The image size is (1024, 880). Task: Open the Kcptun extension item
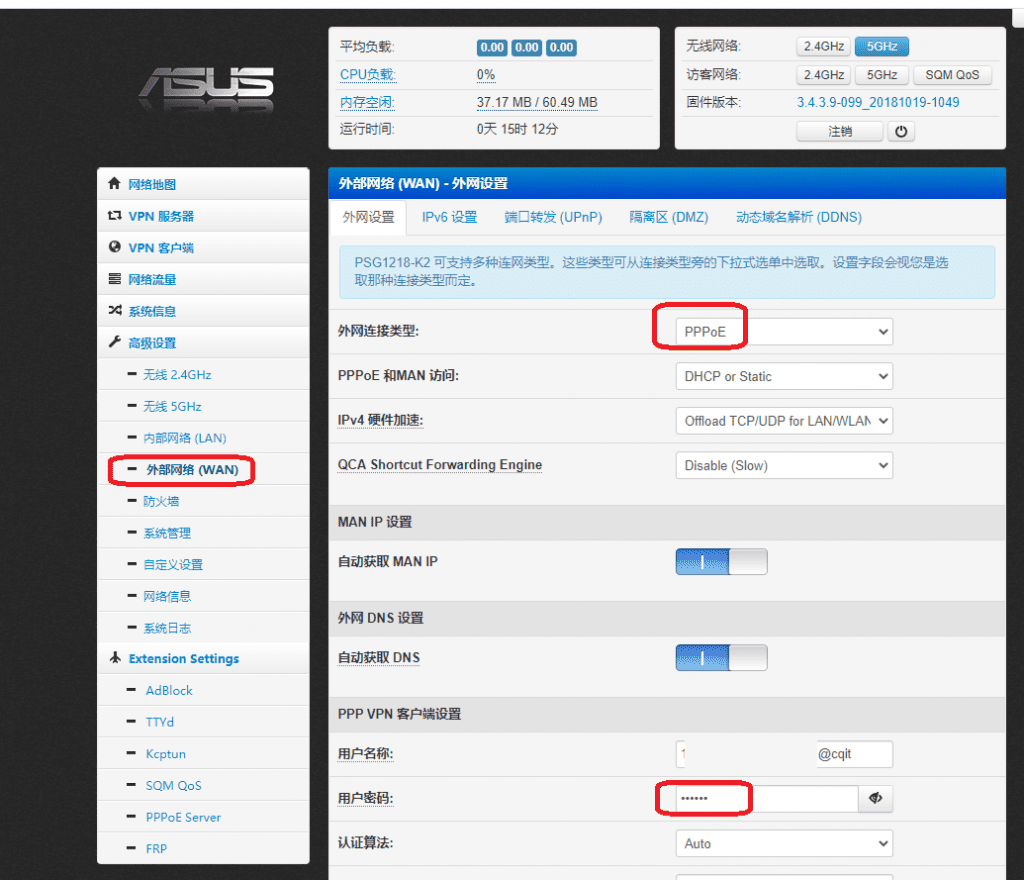click(203, 753)
